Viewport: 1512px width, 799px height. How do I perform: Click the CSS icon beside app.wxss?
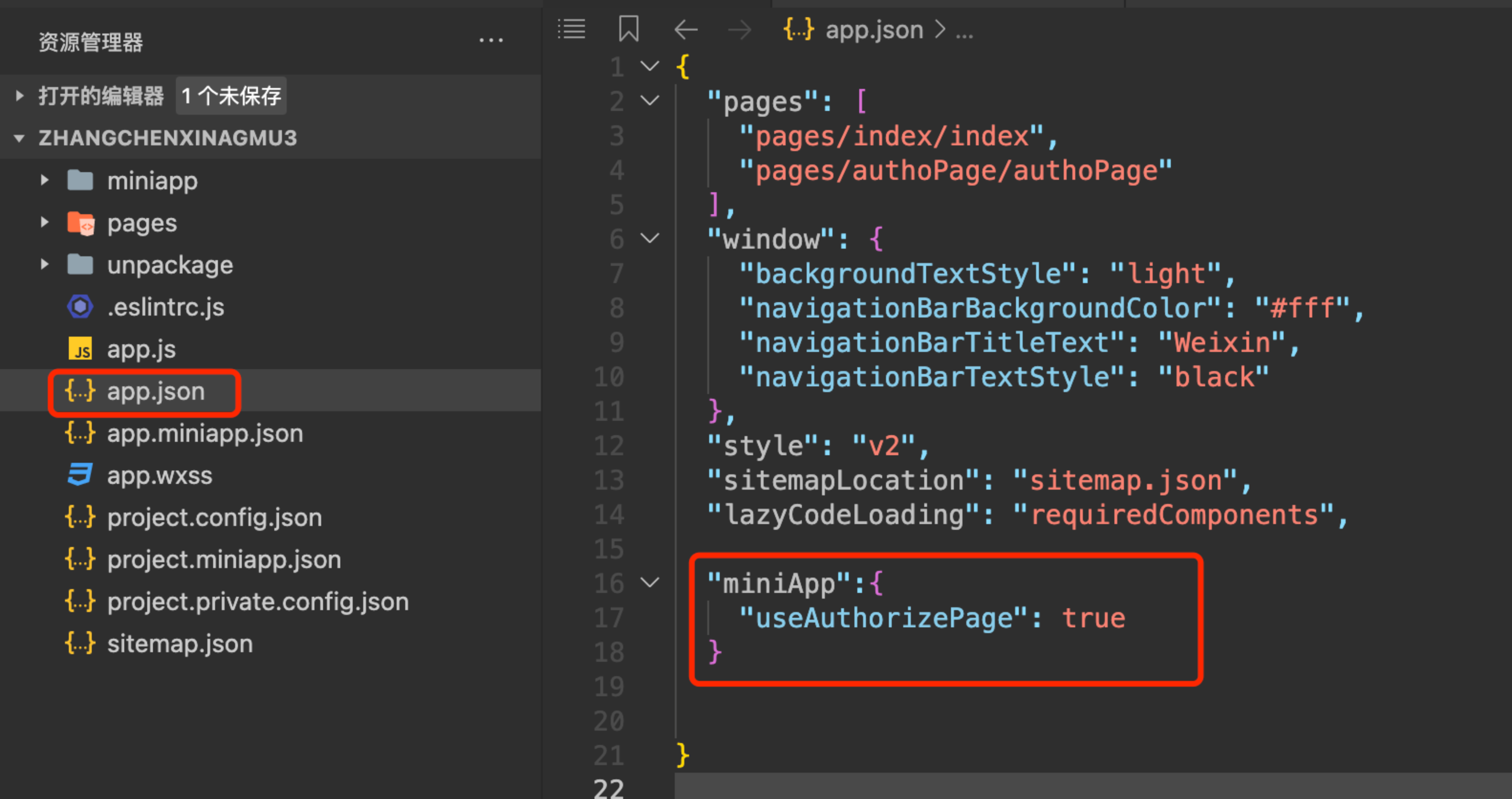80,475
